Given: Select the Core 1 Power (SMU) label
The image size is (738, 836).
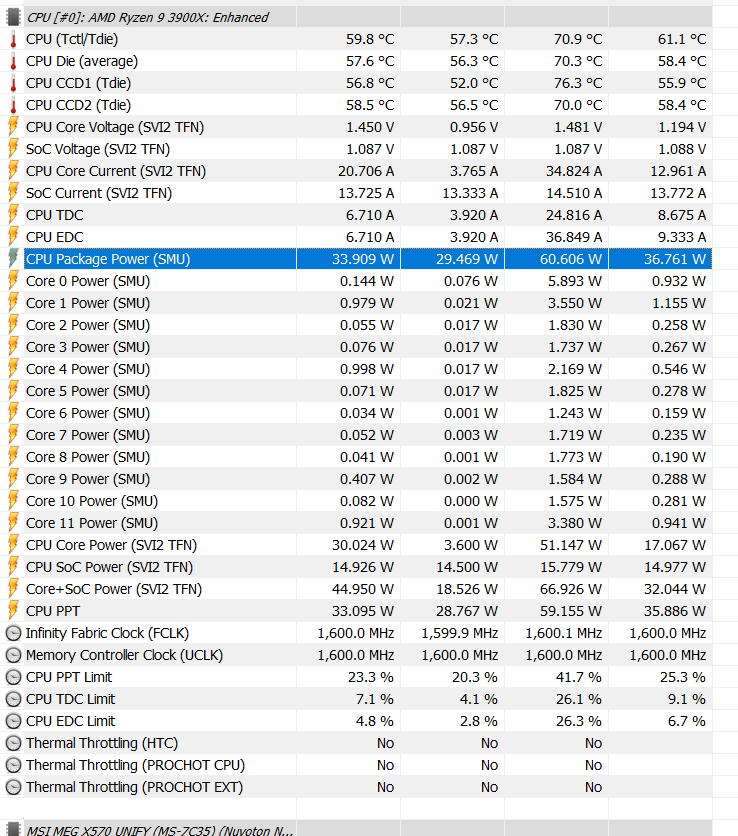Looking at the screenshot, I should 88,303.
